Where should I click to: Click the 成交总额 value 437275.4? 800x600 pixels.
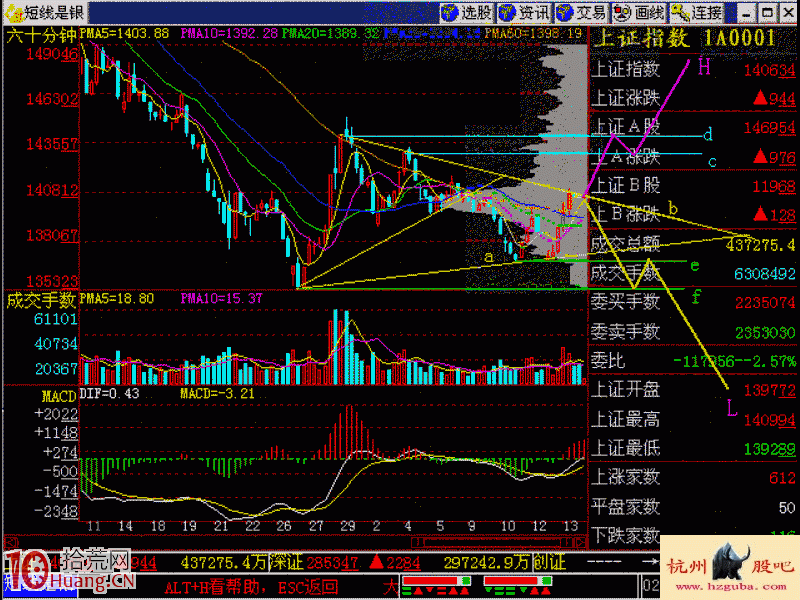(x=760, y=245)
